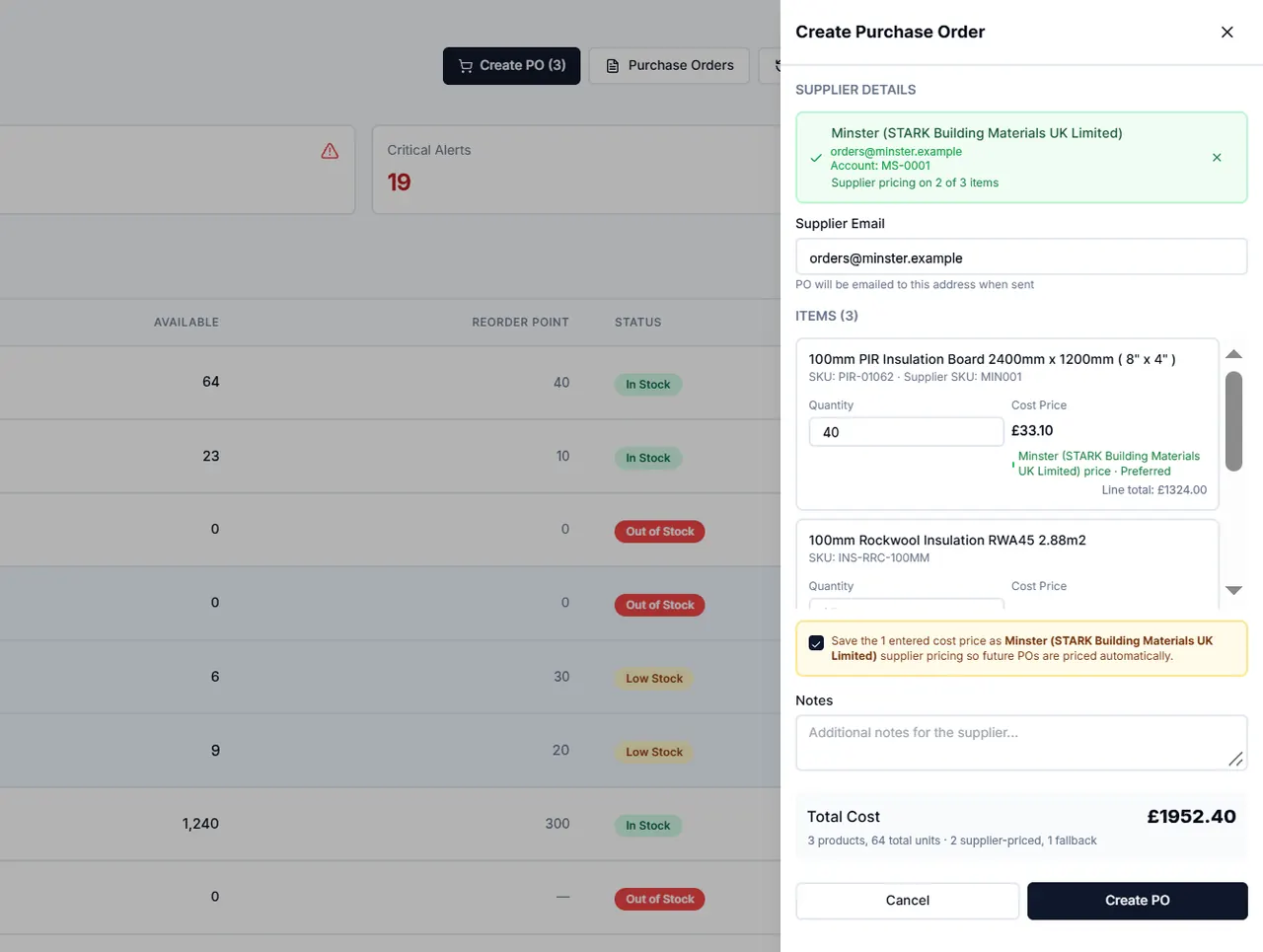The width and height of the screenshot is (1263, 952).
Task: Click the red warning triangle alert icon
Action: click(330, 151)
